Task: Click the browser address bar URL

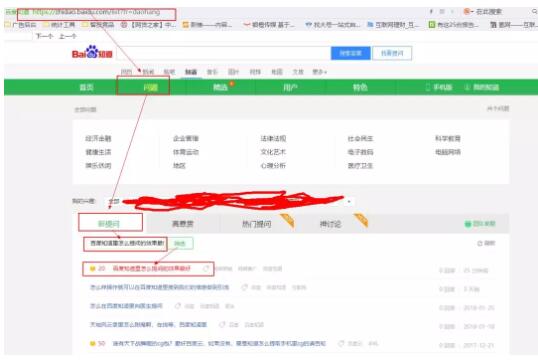Action: [x=96, y=12]
